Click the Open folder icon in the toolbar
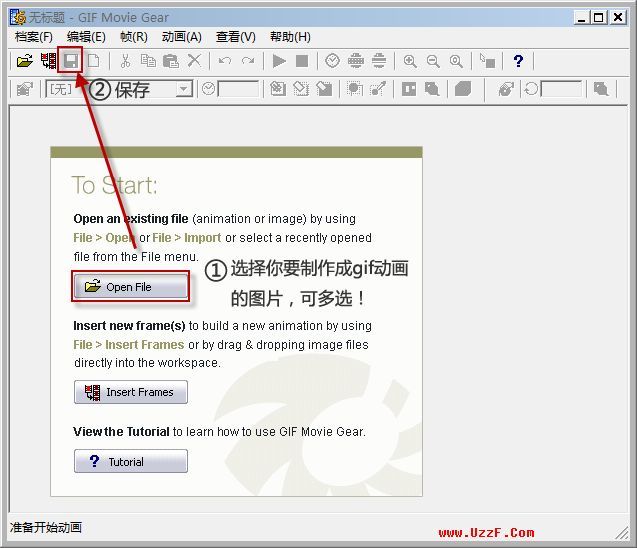This screenshot has width=637, height=548. point(25,61)
